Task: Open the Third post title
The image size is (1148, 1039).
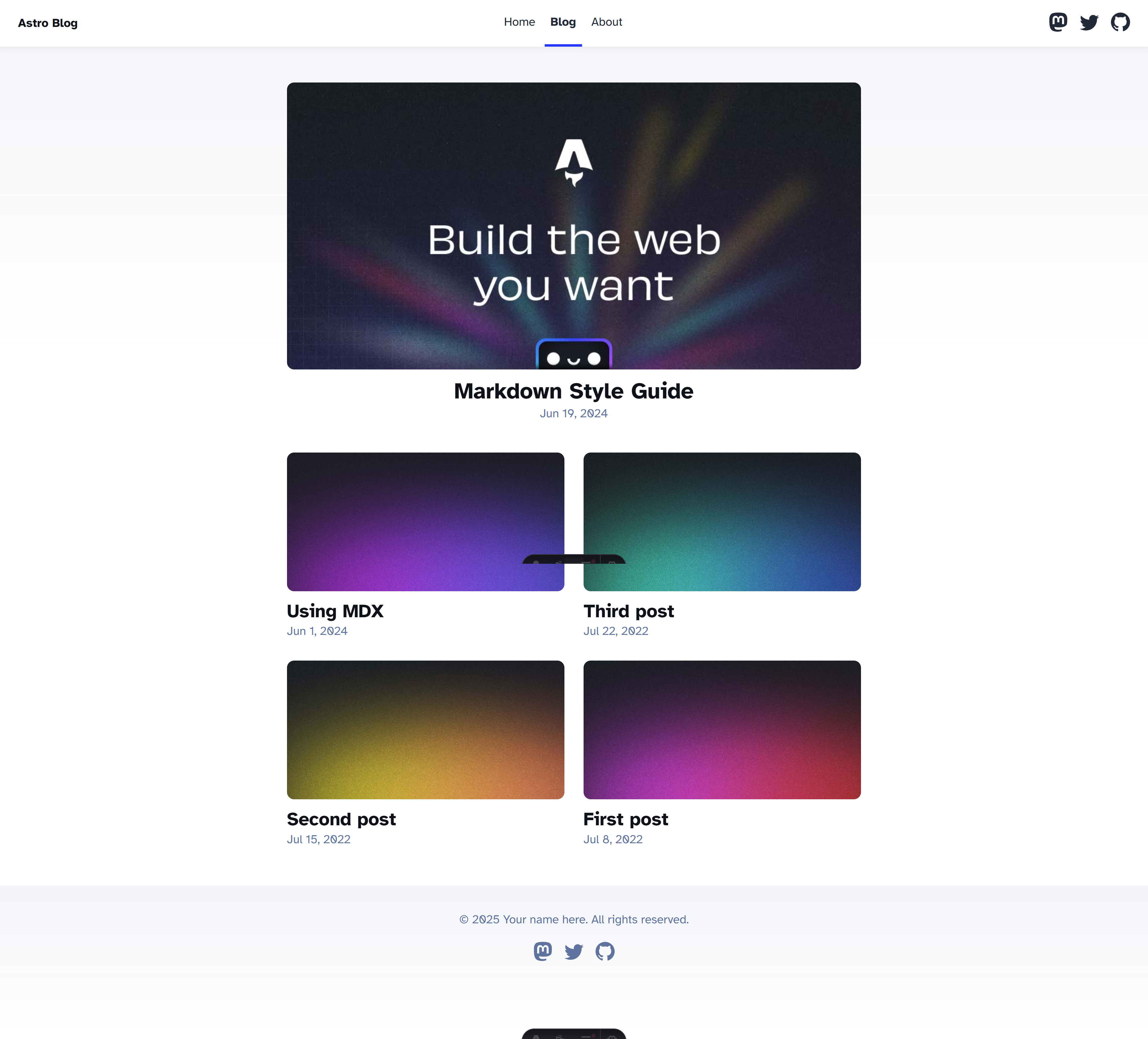Action: point(629,611)
